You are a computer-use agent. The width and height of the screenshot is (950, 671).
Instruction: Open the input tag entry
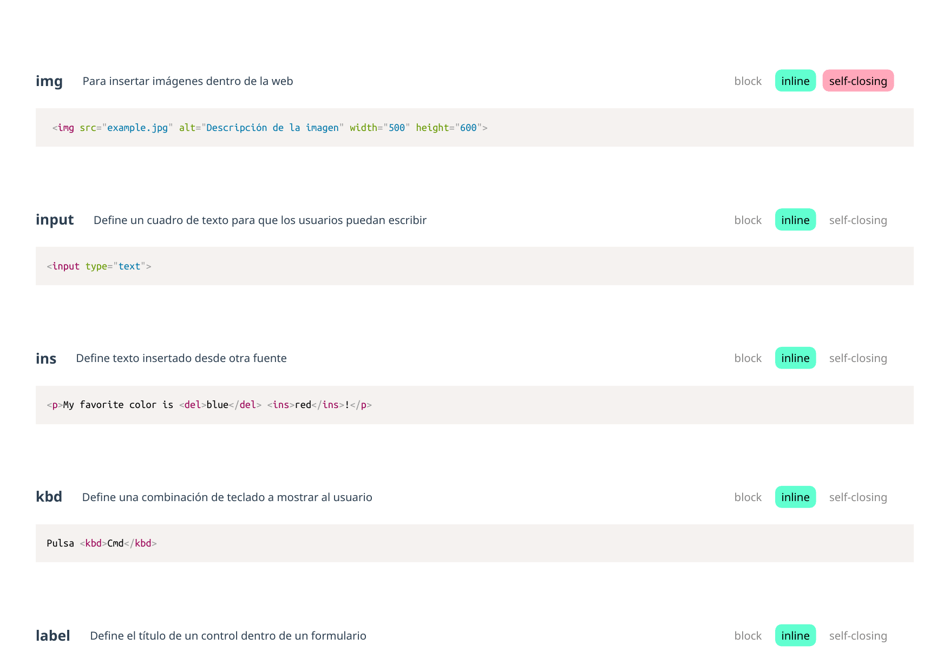tap(55, 219)
